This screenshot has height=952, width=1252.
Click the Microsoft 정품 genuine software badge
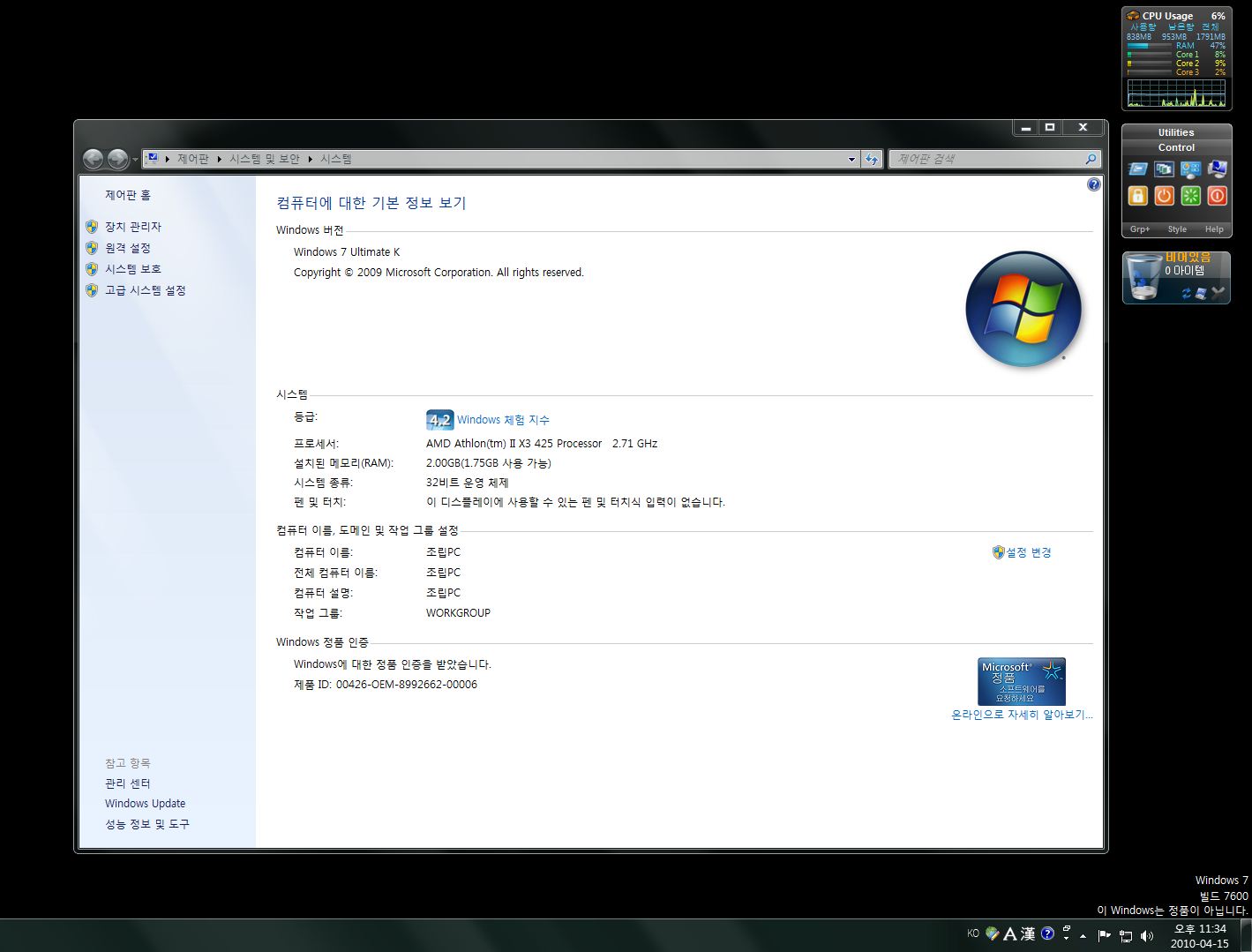click(1022, 681)
